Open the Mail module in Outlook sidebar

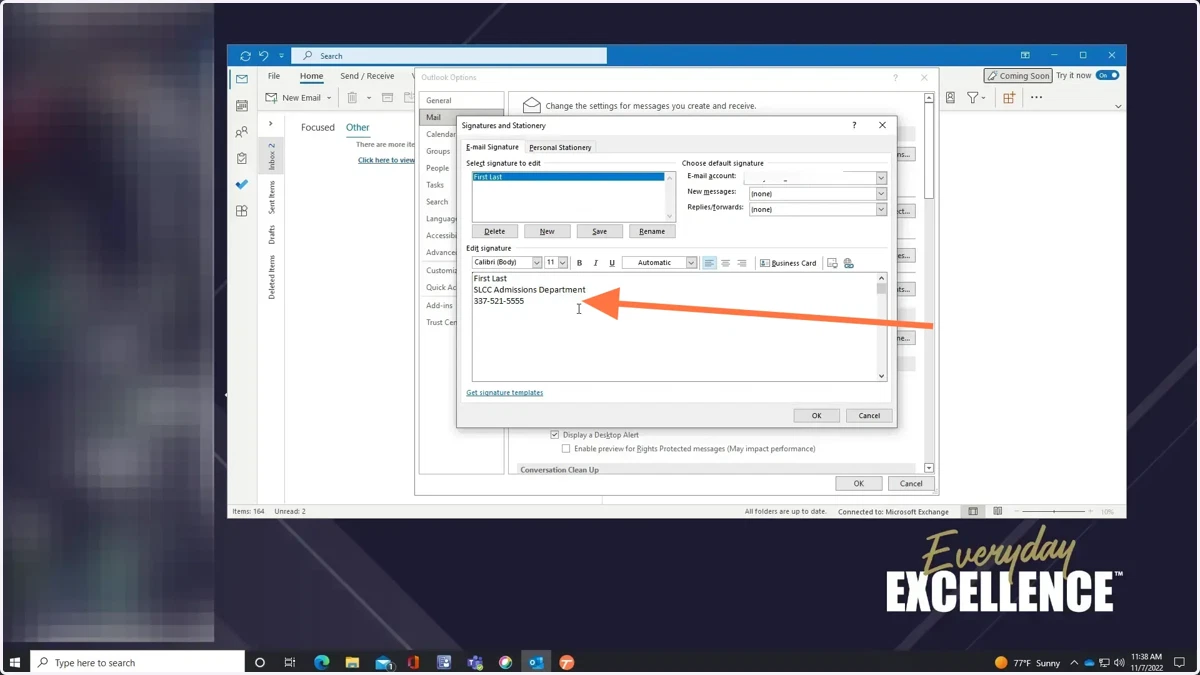241,79
